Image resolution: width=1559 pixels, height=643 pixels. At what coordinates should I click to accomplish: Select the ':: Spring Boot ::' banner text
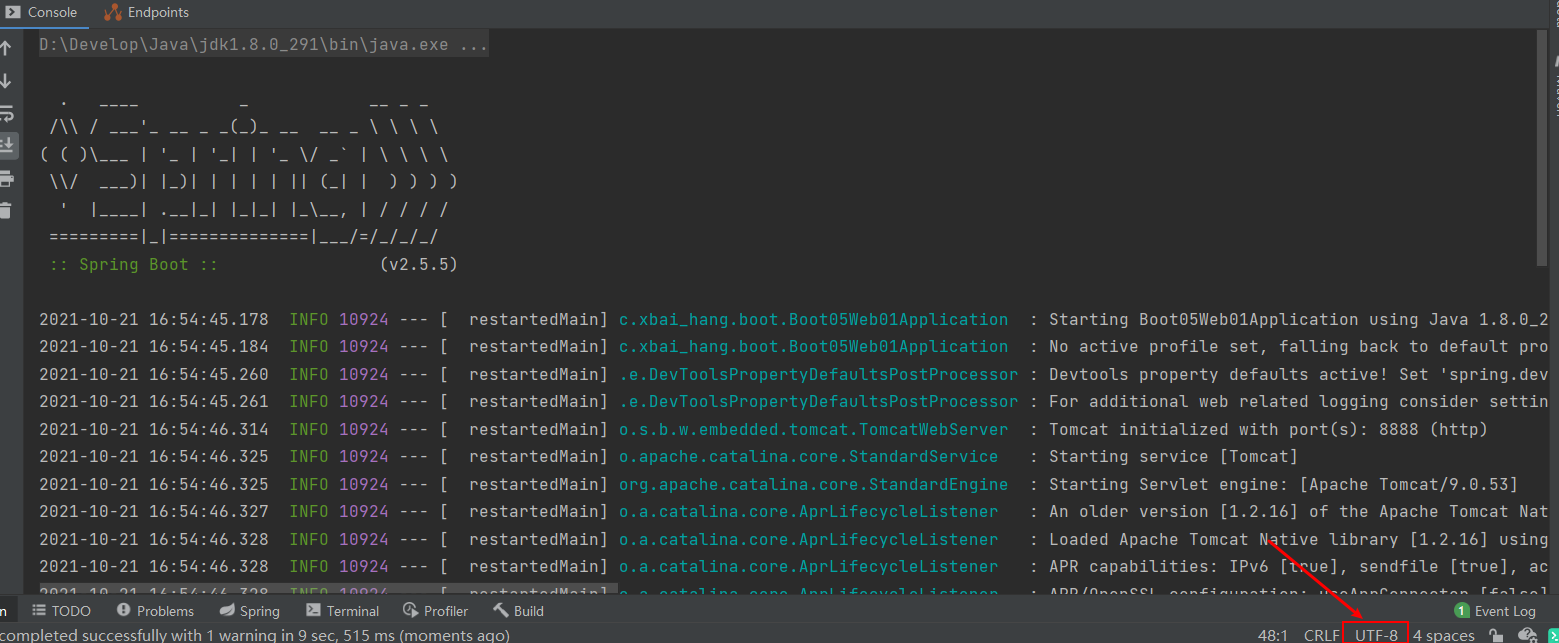tap(134, 265)
